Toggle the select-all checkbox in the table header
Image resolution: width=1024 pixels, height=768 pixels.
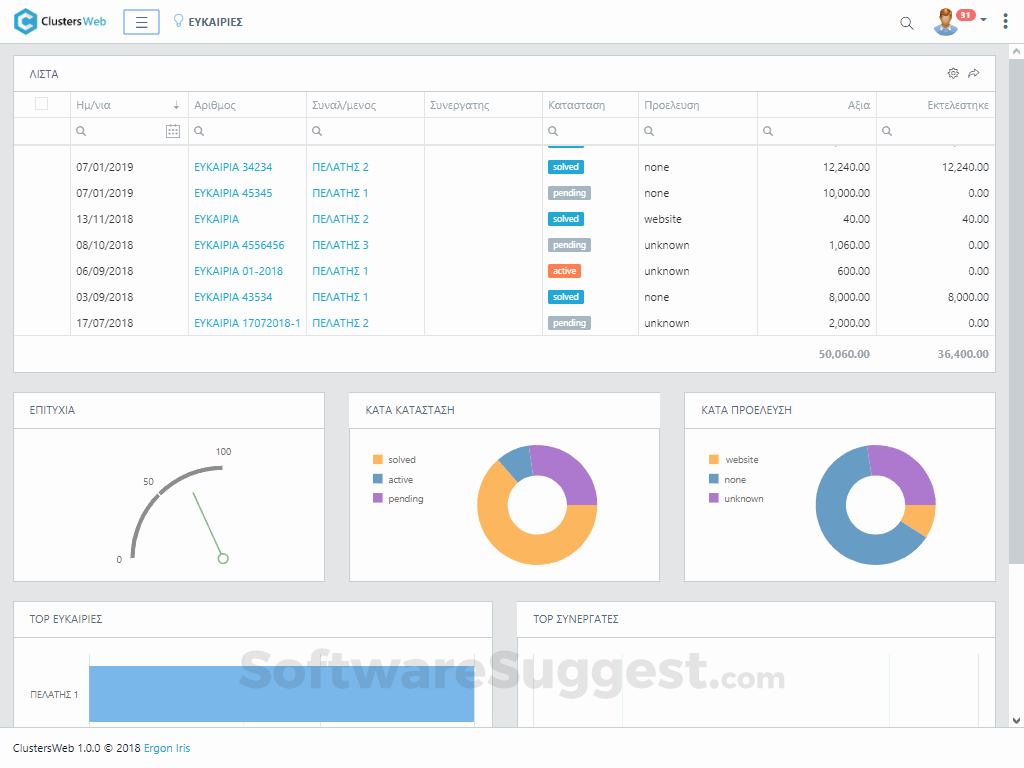coord(41,104)
